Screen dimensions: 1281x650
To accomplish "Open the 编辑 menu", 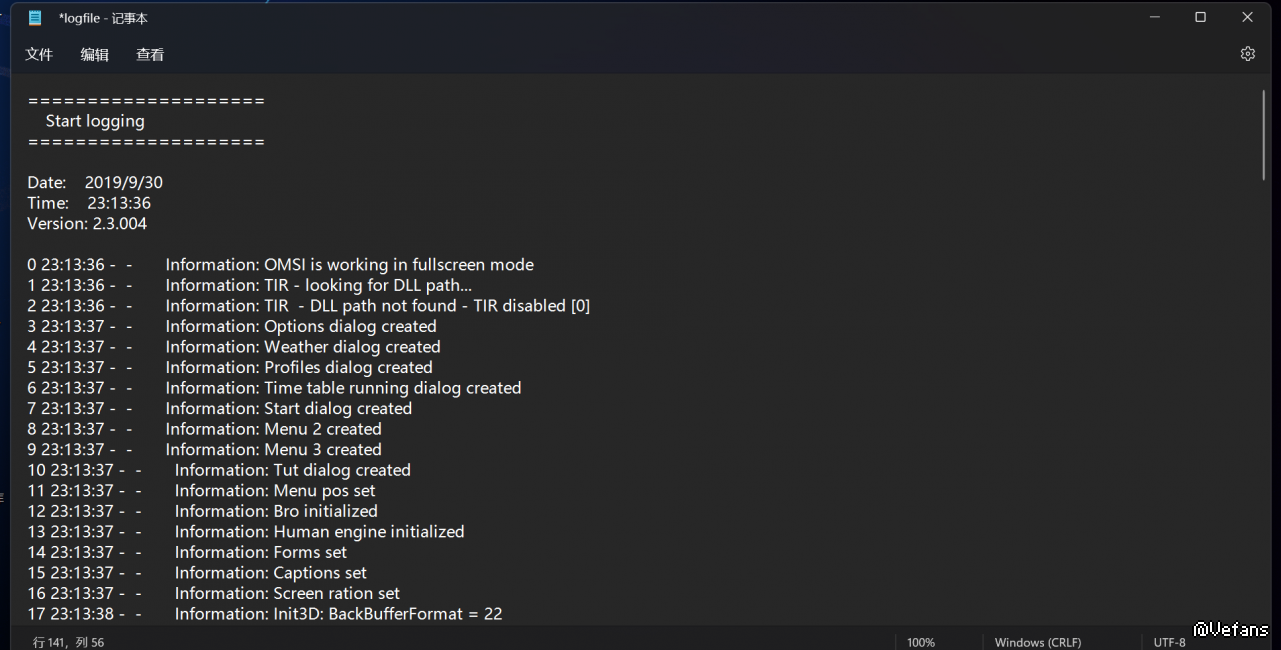I will pyautogui.click(x=95, y=55).
